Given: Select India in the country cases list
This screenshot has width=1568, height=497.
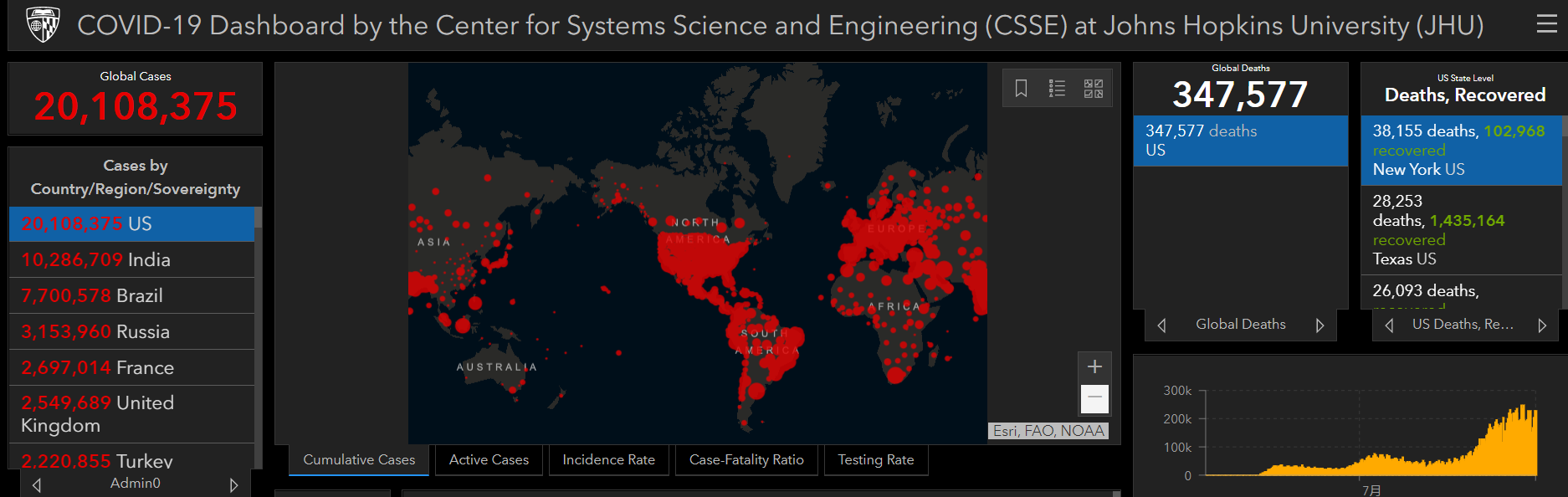Looking at the screenshot, I should [131, 260].
